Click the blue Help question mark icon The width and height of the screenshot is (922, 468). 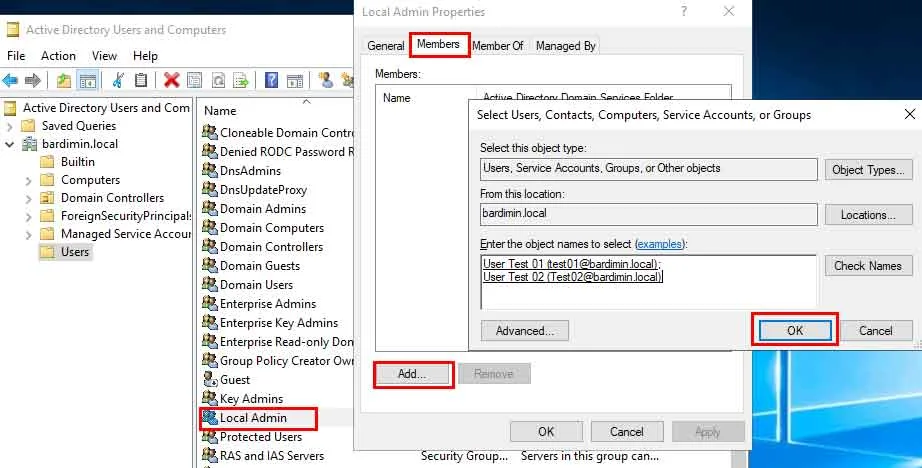[271, 80]
